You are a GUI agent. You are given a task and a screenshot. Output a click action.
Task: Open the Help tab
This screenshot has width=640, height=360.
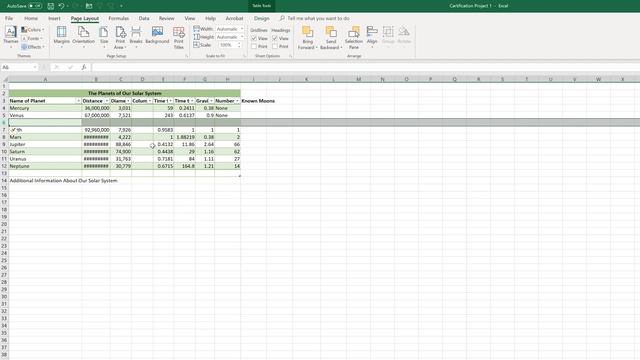[x=210, y=18]
